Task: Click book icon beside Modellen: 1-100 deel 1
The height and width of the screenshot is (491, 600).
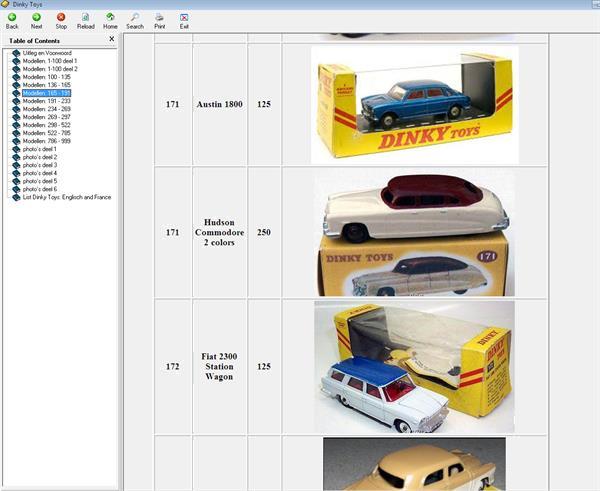Action: [16, 61]
